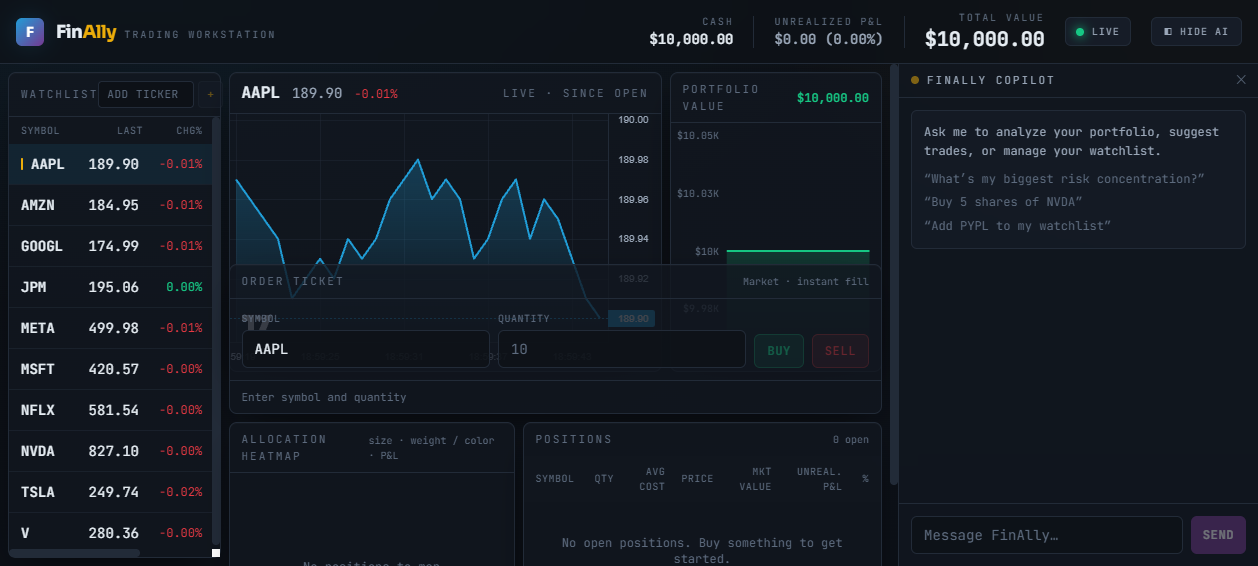
Task: Click the unrealized P&L $0.00 (0.00%) value
Action: tap(828, 39)
